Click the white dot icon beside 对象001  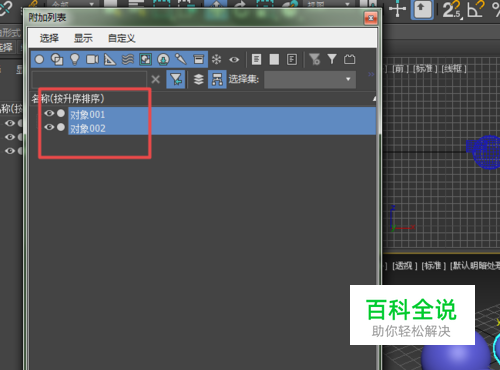pyautogui.click(x=61, y=113)
